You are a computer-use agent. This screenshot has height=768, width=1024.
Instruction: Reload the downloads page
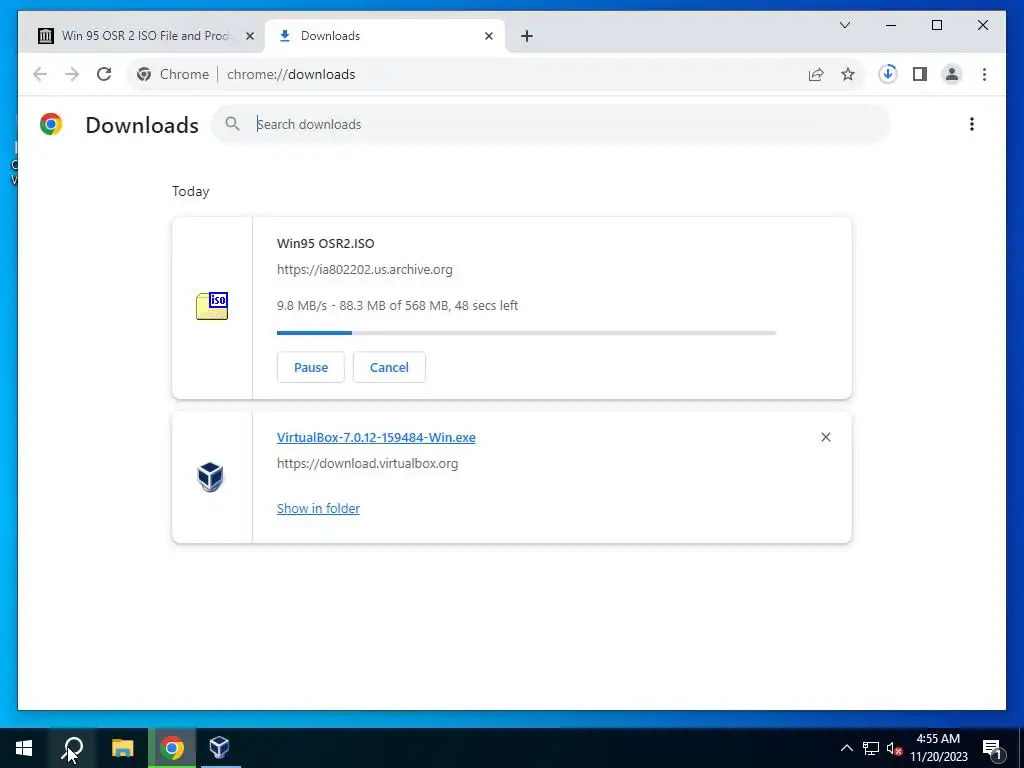tap(104, 74)
